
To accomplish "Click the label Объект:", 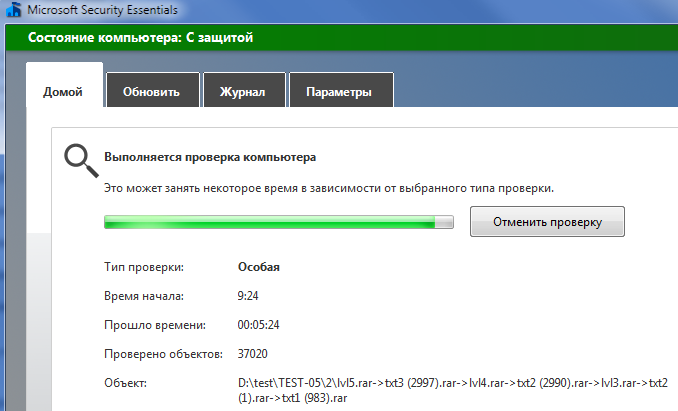I will coord(125,383).
